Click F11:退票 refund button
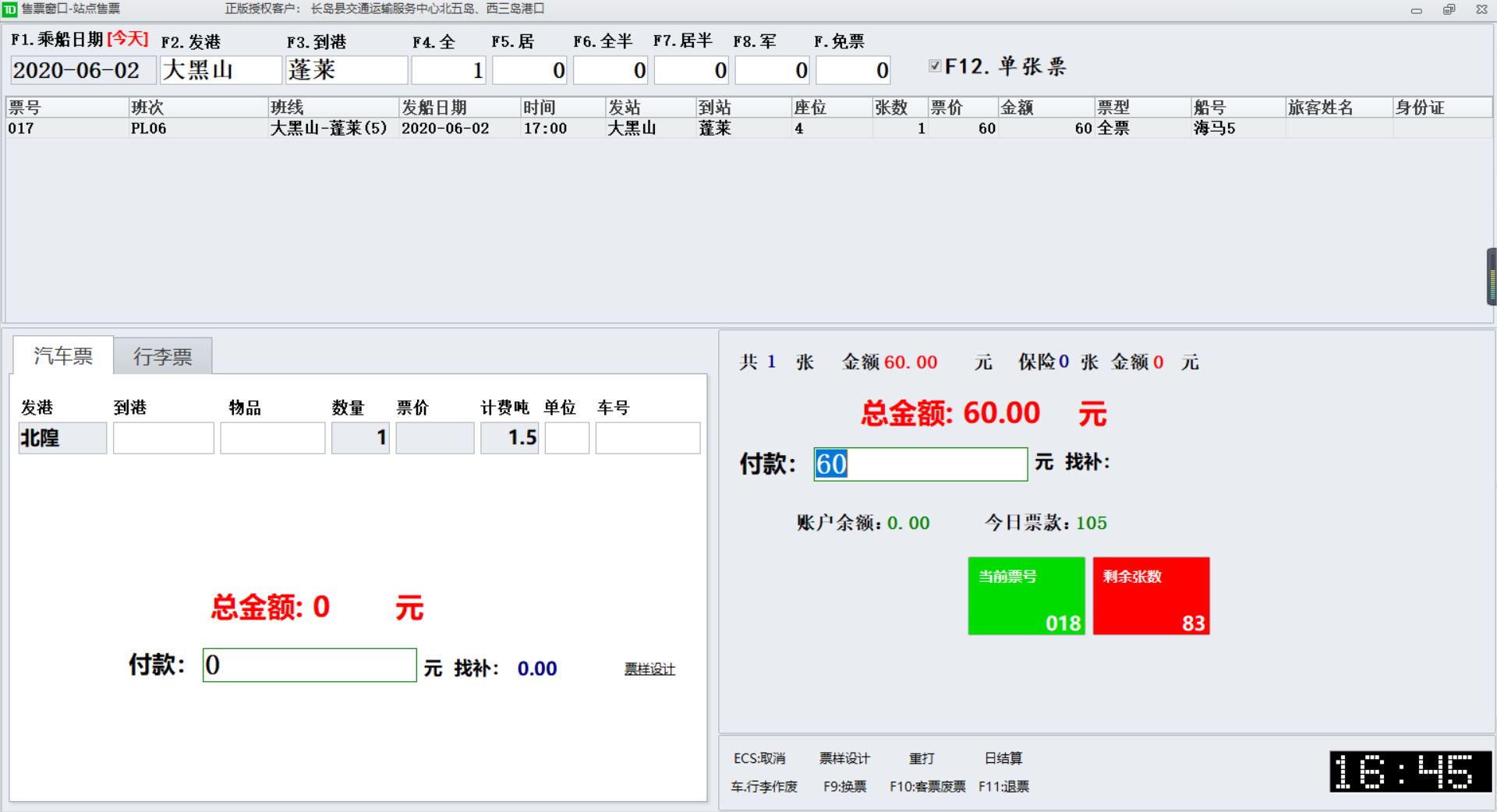This screenshot has height=812, width=1497. [x=1003, y=787]
